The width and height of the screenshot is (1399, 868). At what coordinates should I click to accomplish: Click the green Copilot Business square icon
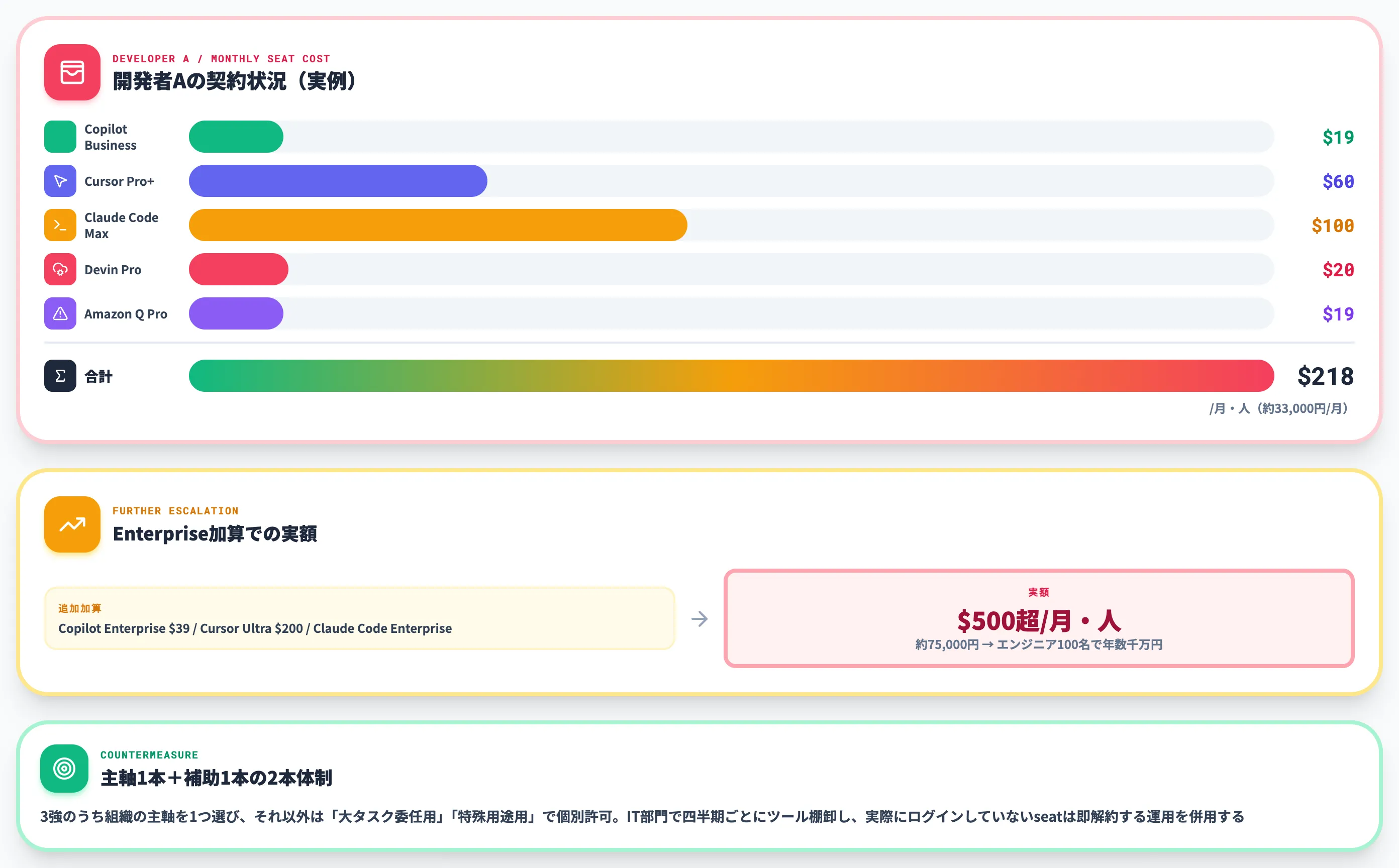tap(60, 137)
